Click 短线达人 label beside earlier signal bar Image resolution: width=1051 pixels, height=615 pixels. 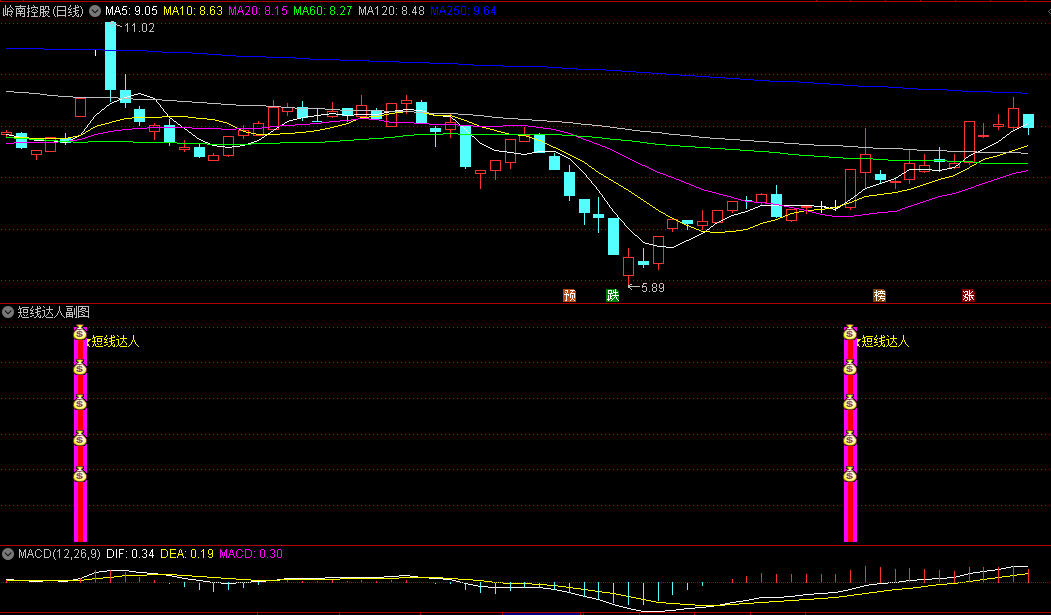(115, 342)
